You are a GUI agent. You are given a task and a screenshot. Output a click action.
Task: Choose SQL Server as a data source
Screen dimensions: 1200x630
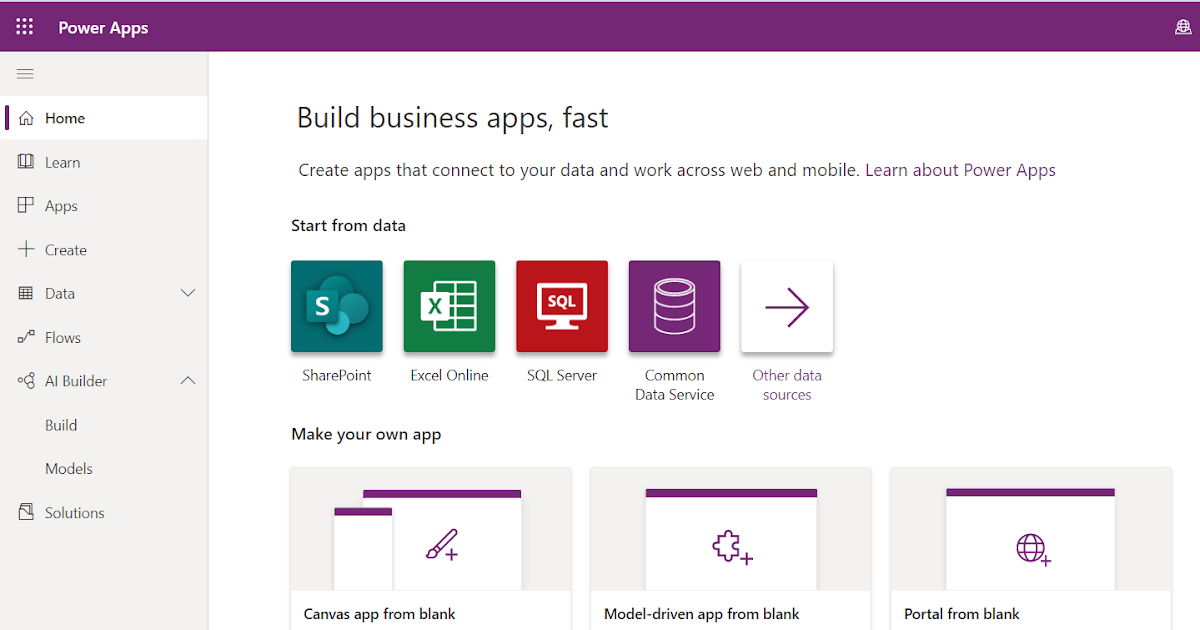(x=561, y=306)
